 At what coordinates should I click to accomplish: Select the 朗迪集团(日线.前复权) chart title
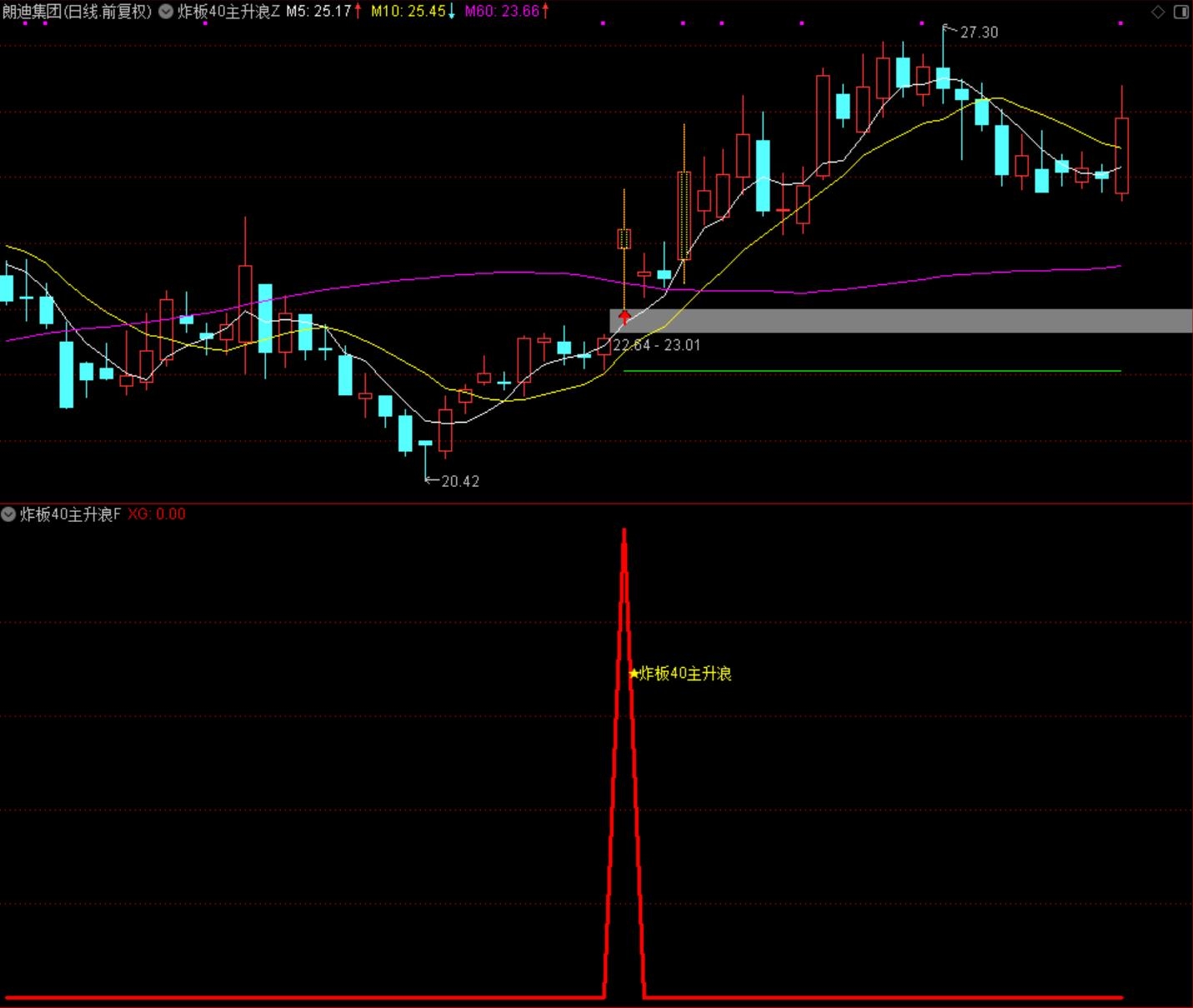[78, 12]
